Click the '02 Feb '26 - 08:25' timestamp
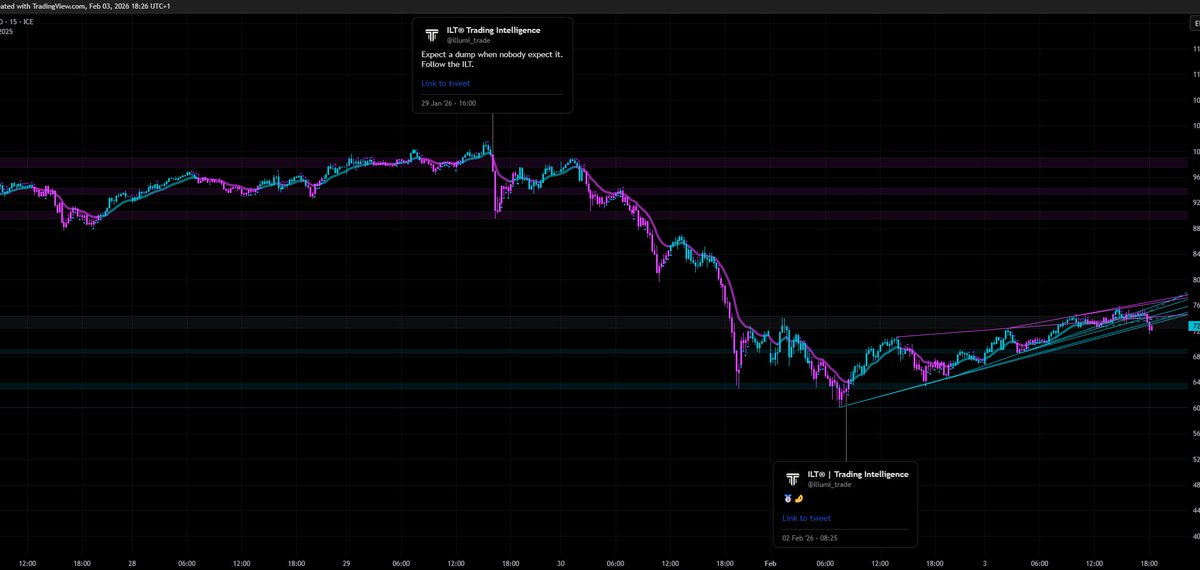This screenshot has height=570, width=1200. (811, 538)
